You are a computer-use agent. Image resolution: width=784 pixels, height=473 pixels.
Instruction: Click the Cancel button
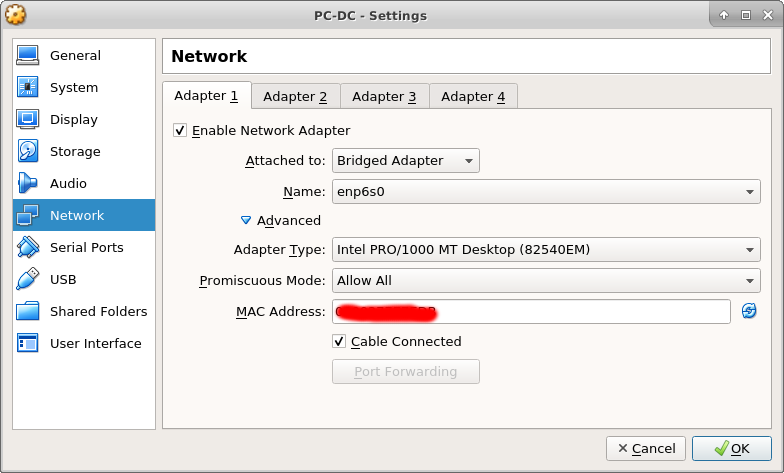pos(646,448)
